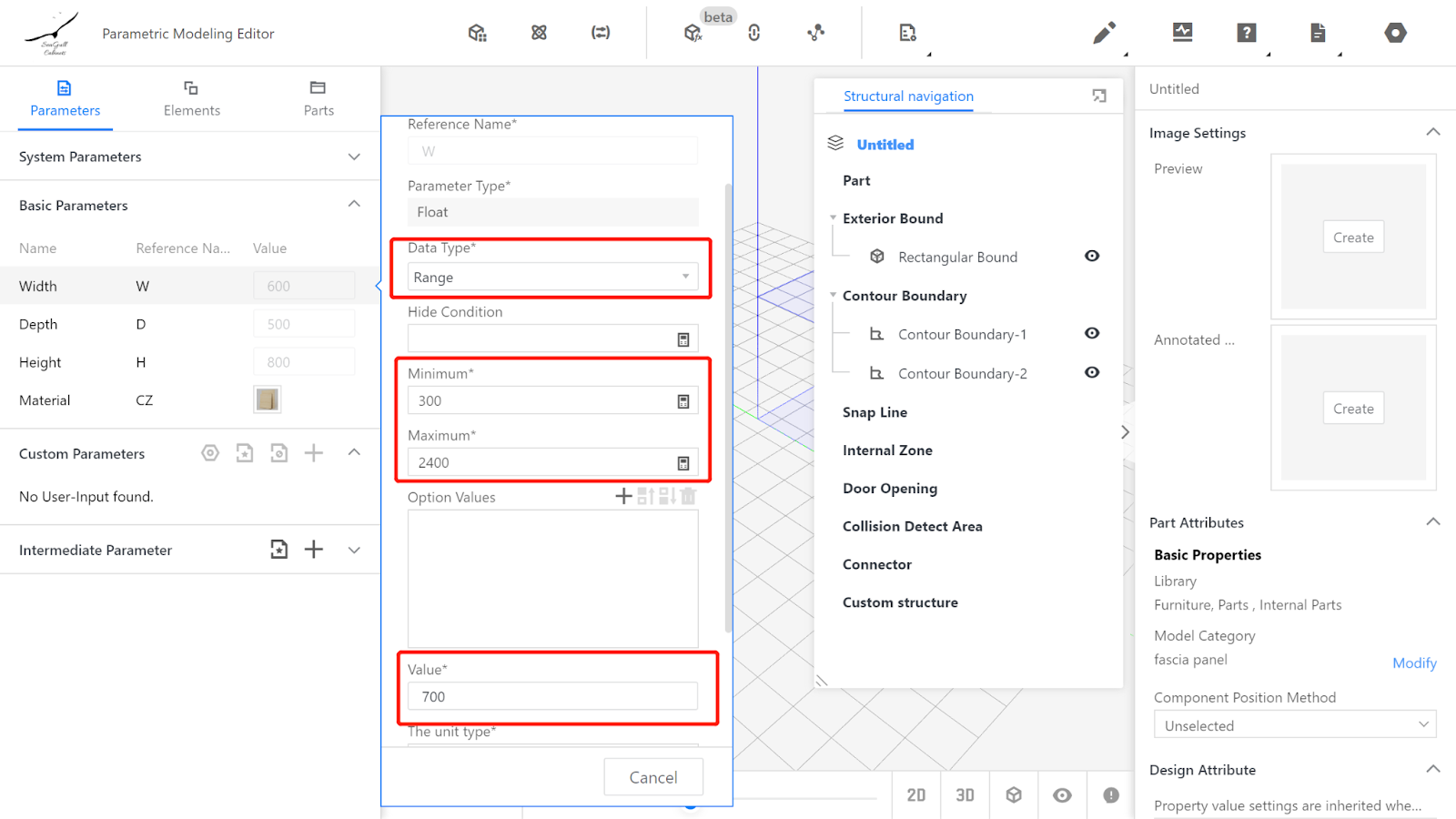Click the pencil edit tool icon
Screen dimensions: 1456x819
pyautogui.click(x=1103, y=34)
